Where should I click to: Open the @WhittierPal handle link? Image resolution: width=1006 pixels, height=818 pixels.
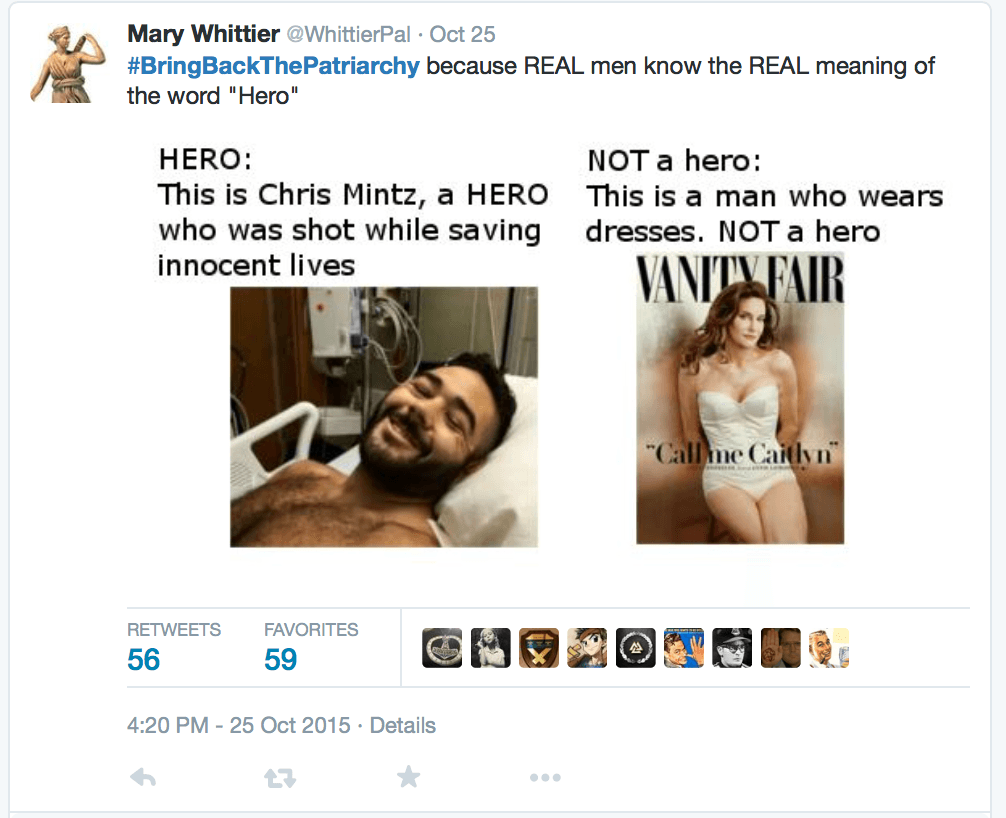[x=348, y=34]
